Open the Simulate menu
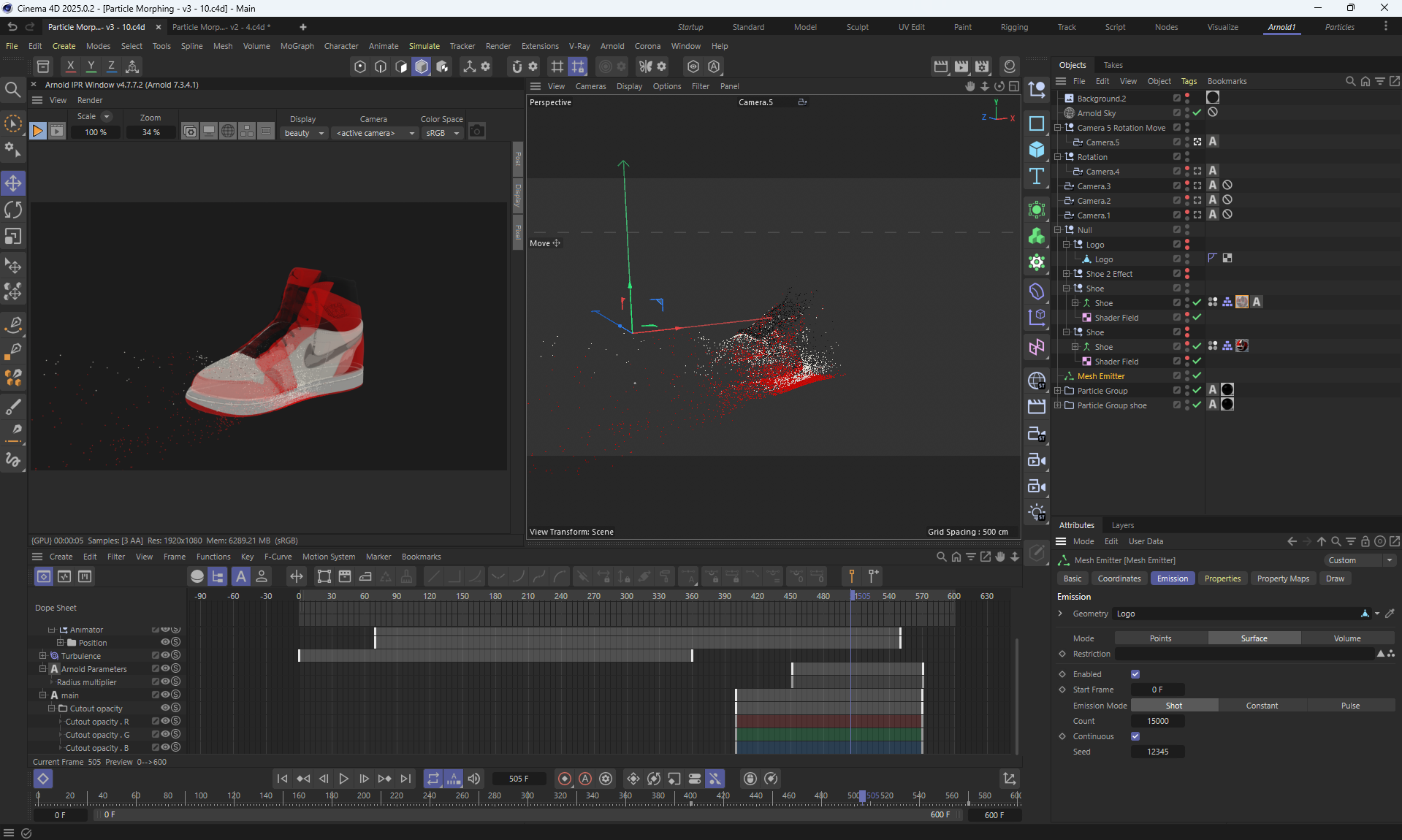Viewport: 1402px width, 840px height. (424, 46)
